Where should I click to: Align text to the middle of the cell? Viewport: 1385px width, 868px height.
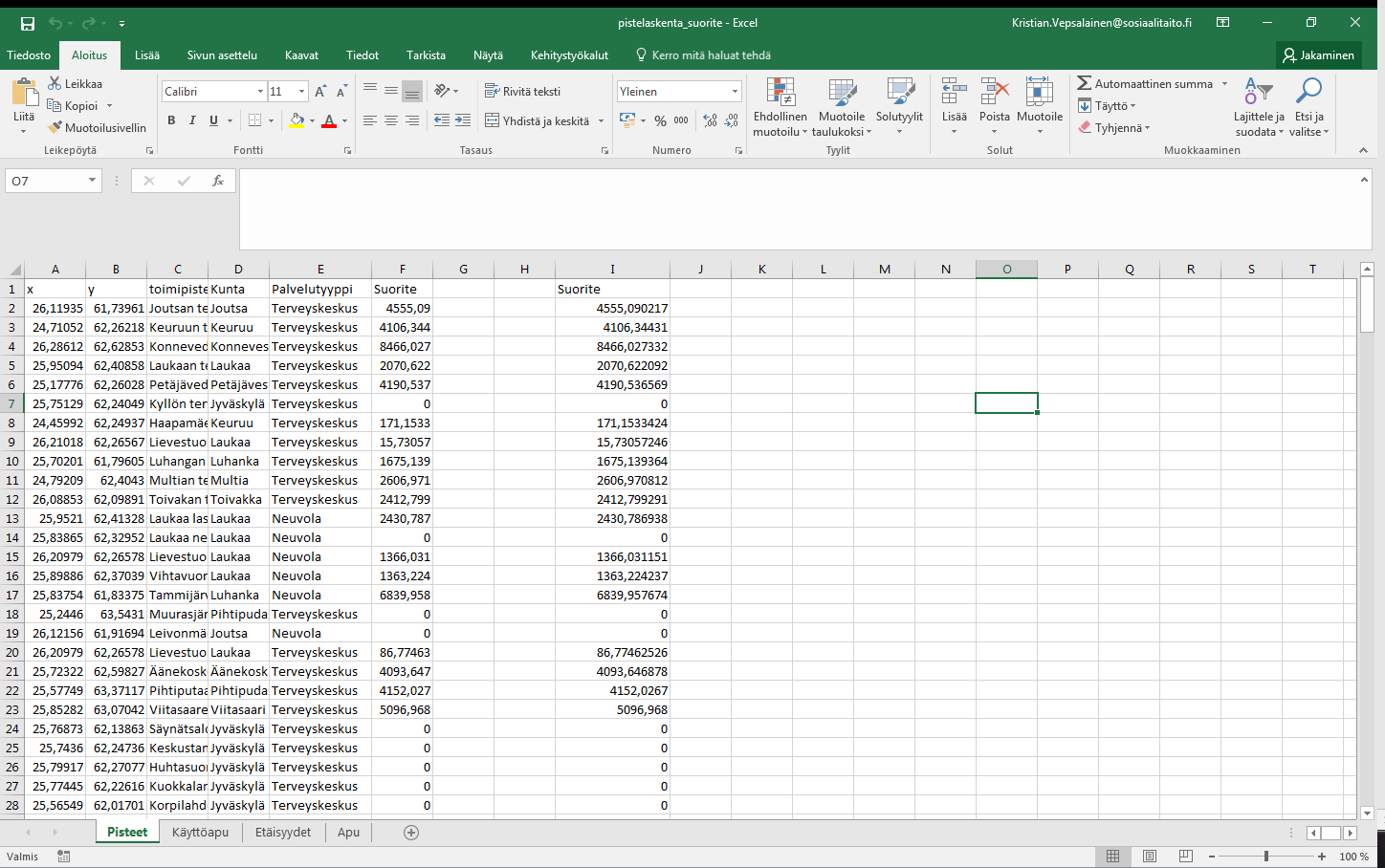(391, 91)
